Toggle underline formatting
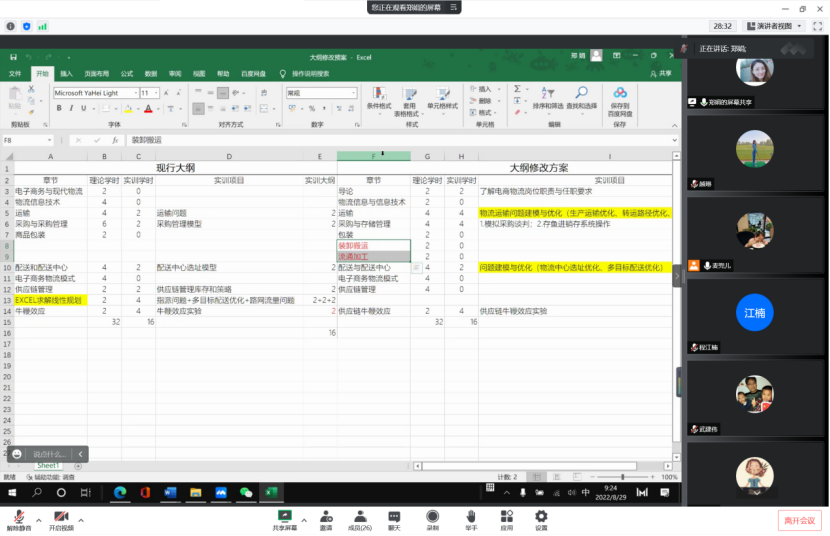Viewport: 830px width, 536px height. [83, 108]
